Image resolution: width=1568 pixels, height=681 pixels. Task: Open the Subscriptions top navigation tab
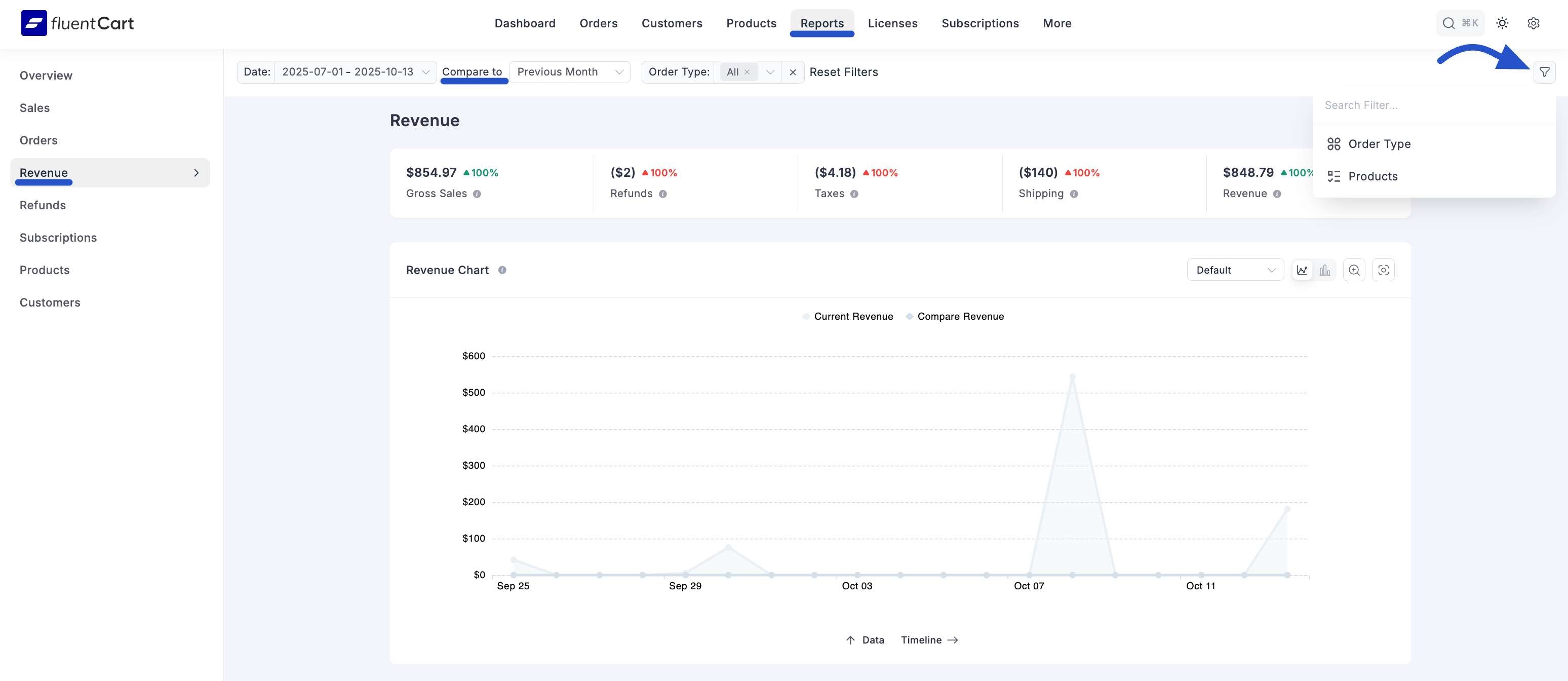tap(979, 23)
